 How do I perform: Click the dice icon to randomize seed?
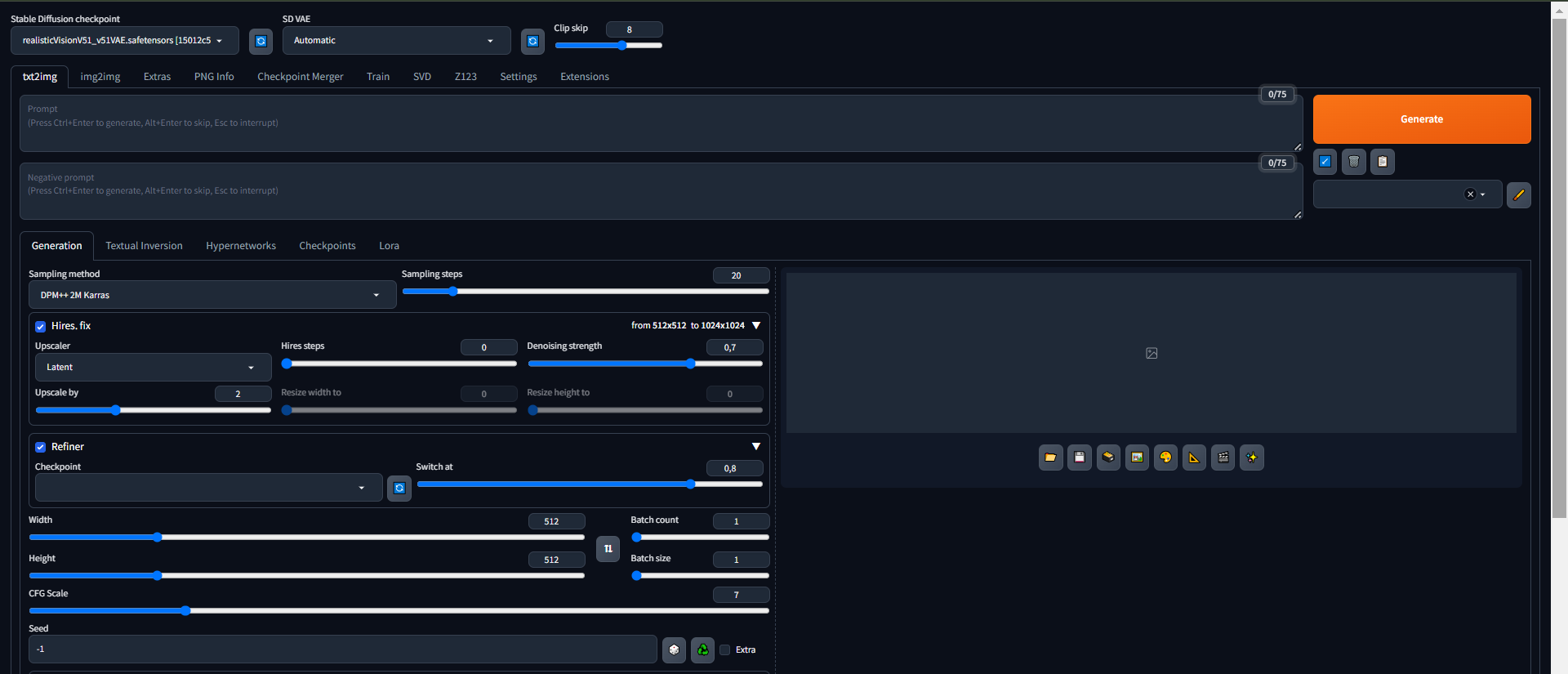(x=674, y=649)
